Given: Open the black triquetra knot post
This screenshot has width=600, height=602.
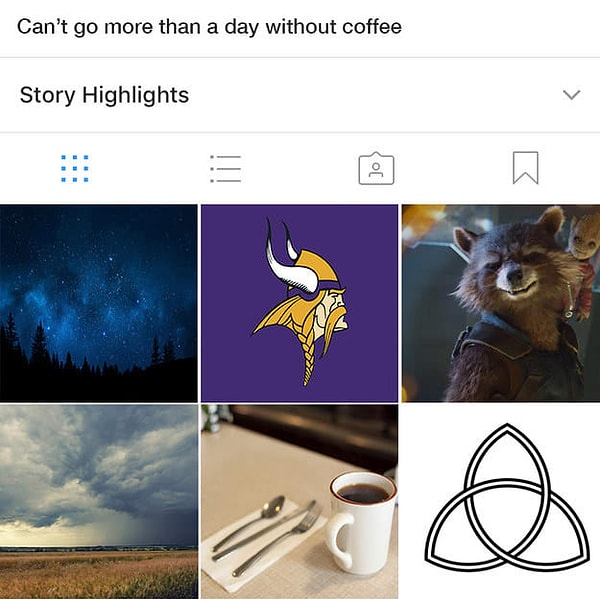Looking at the screenshot, I should [501, 501].
